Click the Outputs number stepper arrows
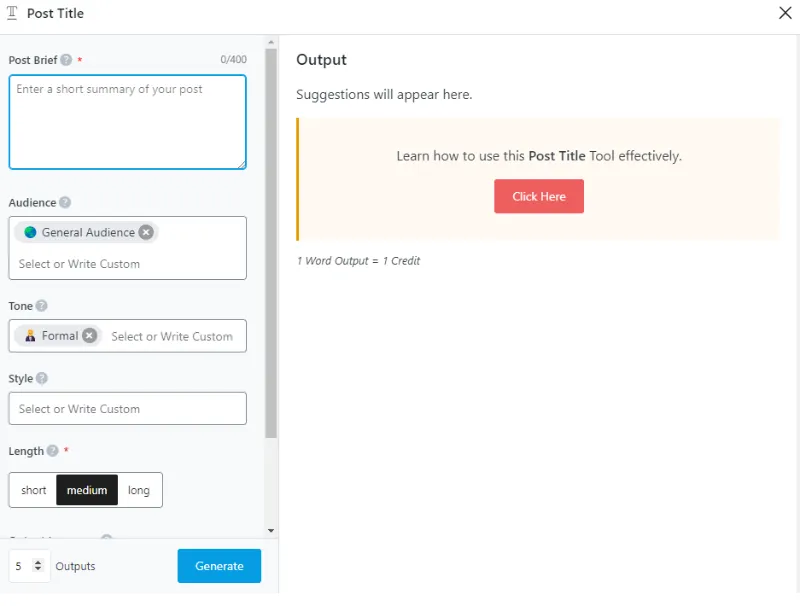Image resolution: width=800 pixels, height=606 pixels. click(x=38, y=566)
